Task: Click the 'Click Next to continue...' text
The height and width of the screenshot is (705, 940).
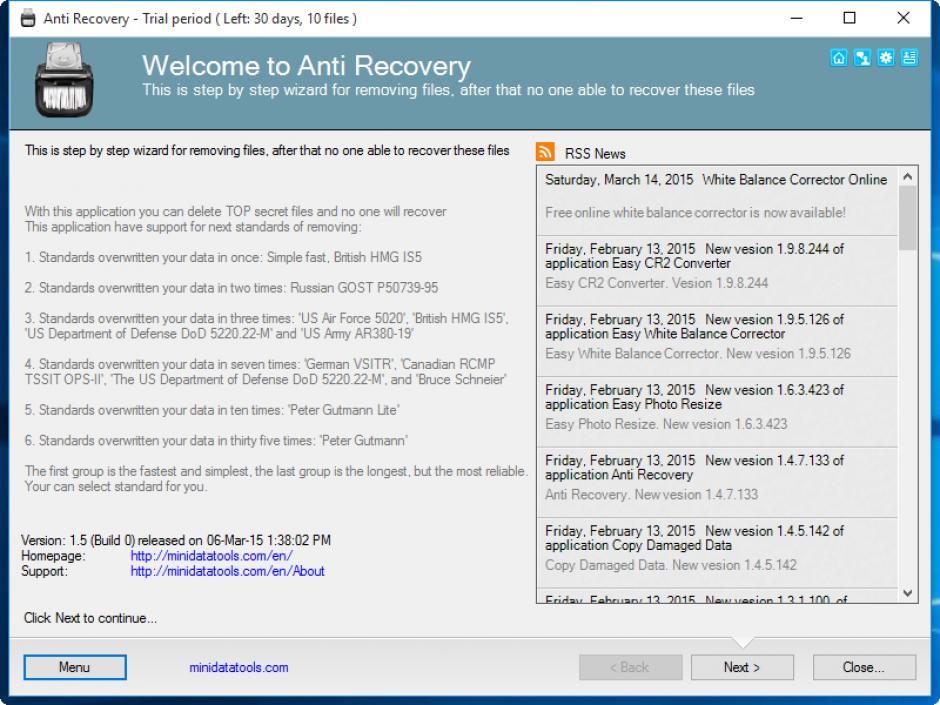Action: [91, 618]
